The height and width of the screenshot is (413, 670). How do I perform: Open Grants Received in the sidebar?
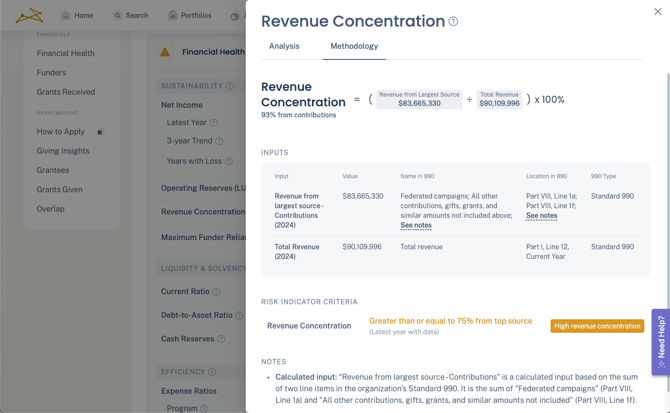tap(66, 92)
